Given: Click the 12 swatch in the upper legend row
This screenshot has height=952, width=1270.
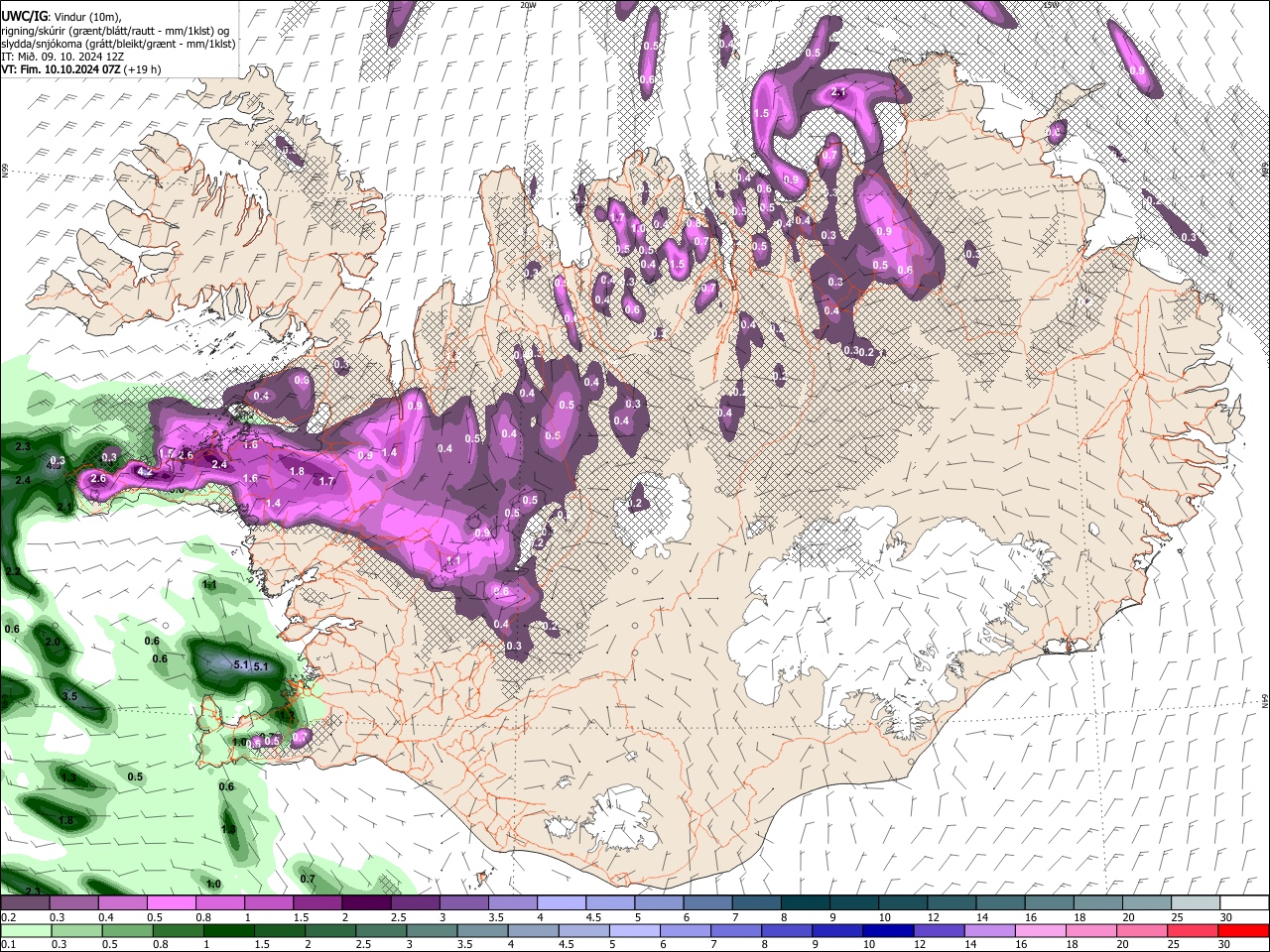Looking at the screenshot, I should coord(952,903).
